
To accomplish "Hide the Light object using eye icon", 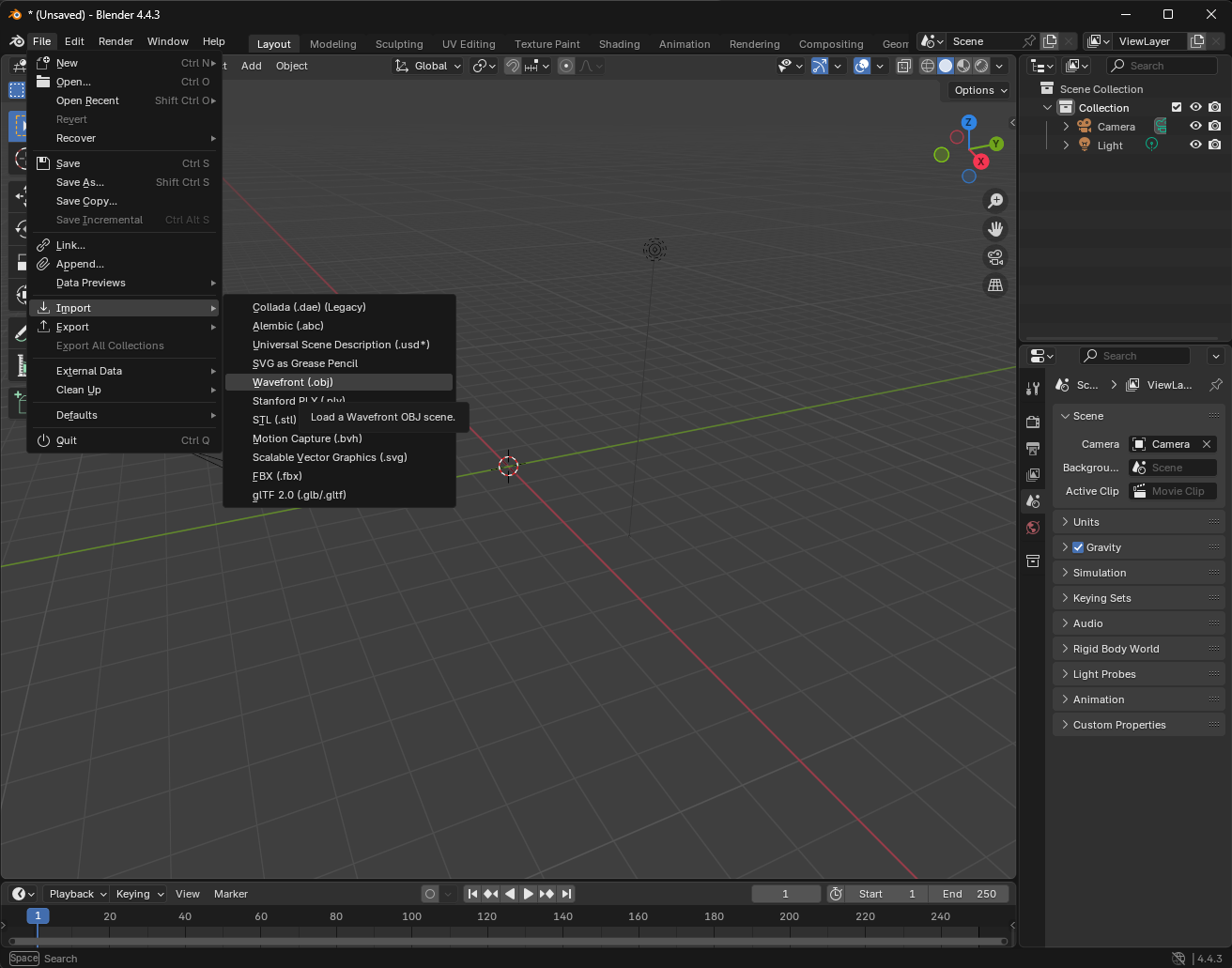I will (x=1195, y=145).
